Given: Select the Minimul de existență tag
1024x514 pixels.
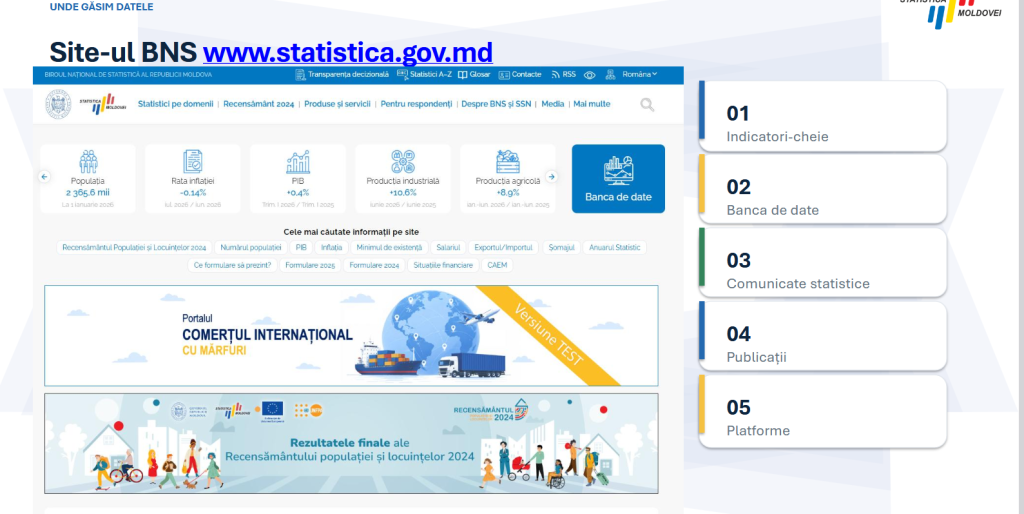Looking at the screenshot, I should coord(389,248).
